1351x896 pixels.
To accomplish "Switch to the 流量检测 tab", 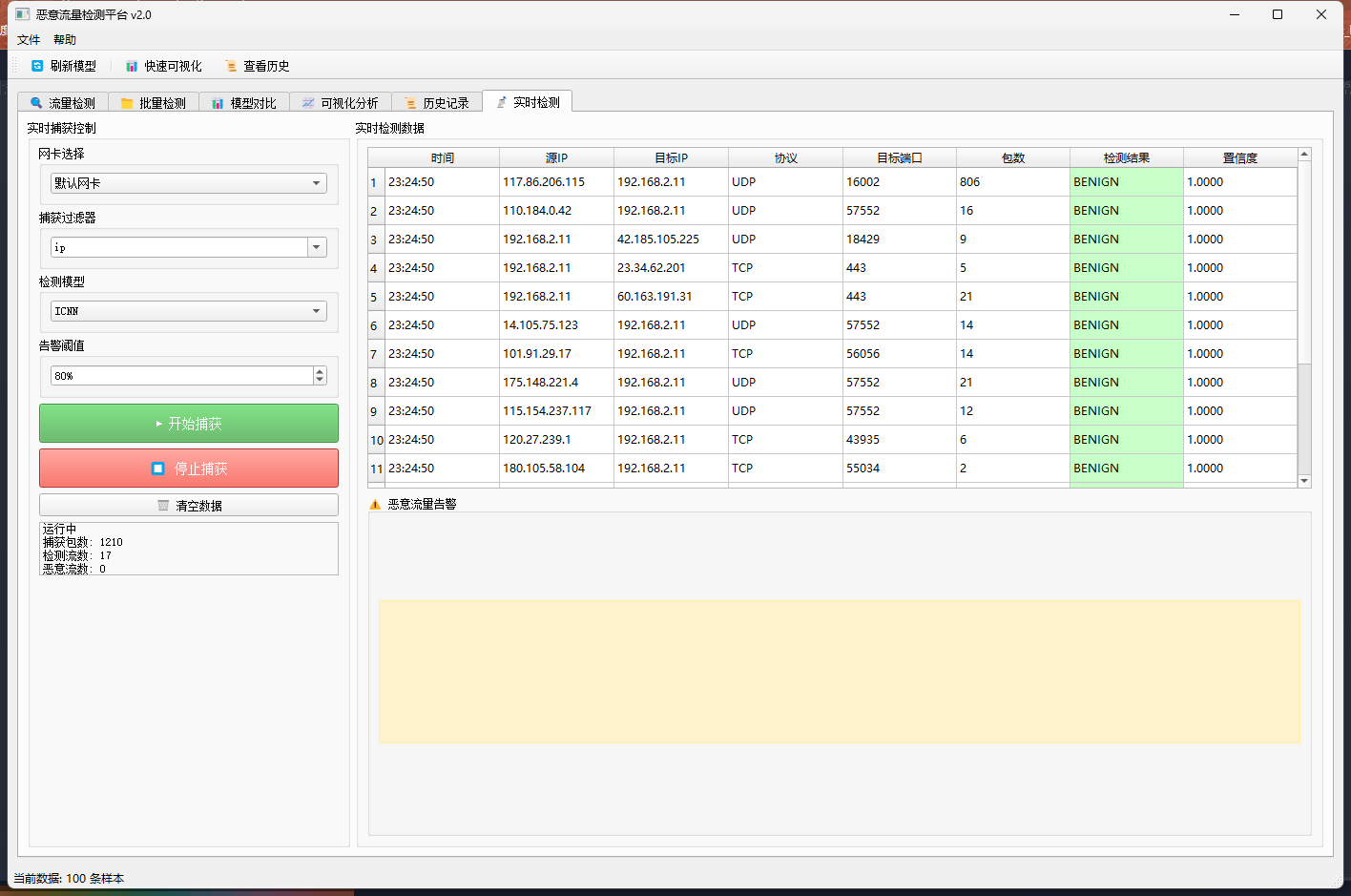I will click(63, 103).
